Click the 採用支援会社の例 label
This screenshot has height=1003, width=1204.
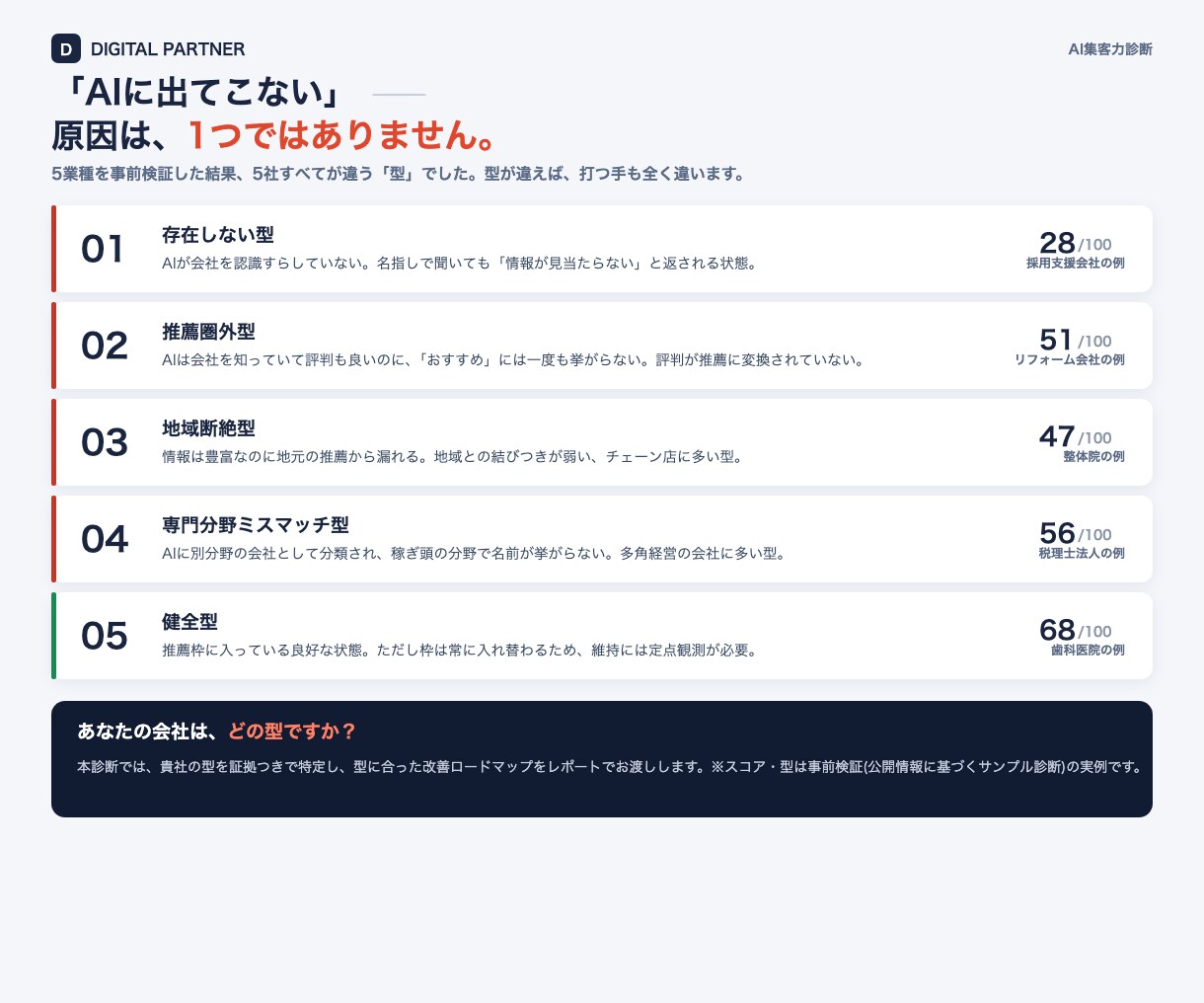pos(1076,264)
